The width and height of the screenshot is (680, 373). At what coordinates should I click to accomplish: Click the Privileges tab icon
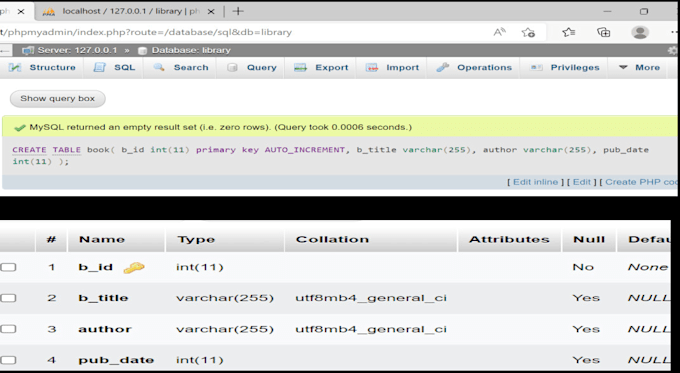click(536, 67)
